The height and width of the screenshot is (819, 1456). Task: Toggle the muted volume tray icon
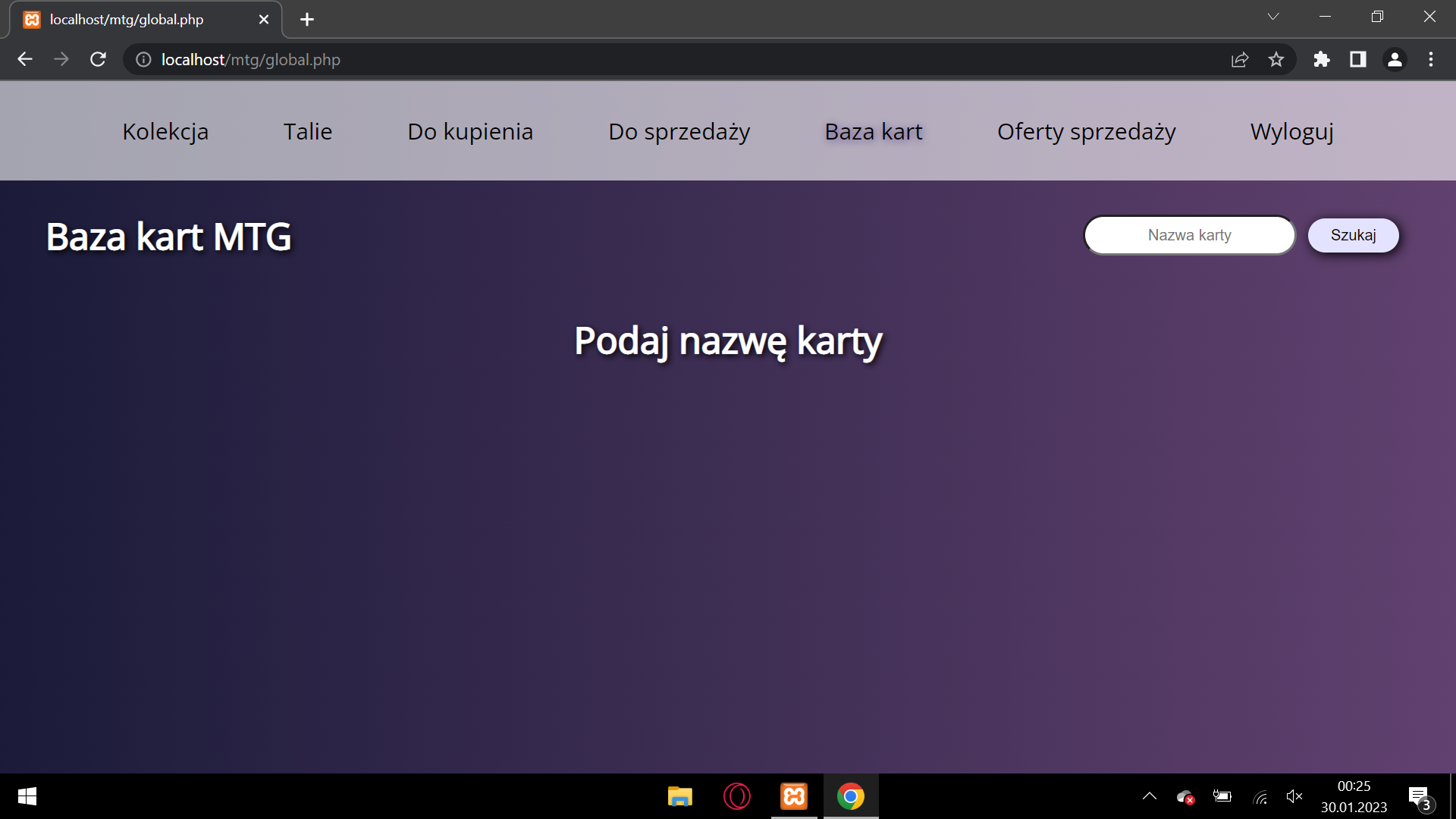coord(1294,796)
